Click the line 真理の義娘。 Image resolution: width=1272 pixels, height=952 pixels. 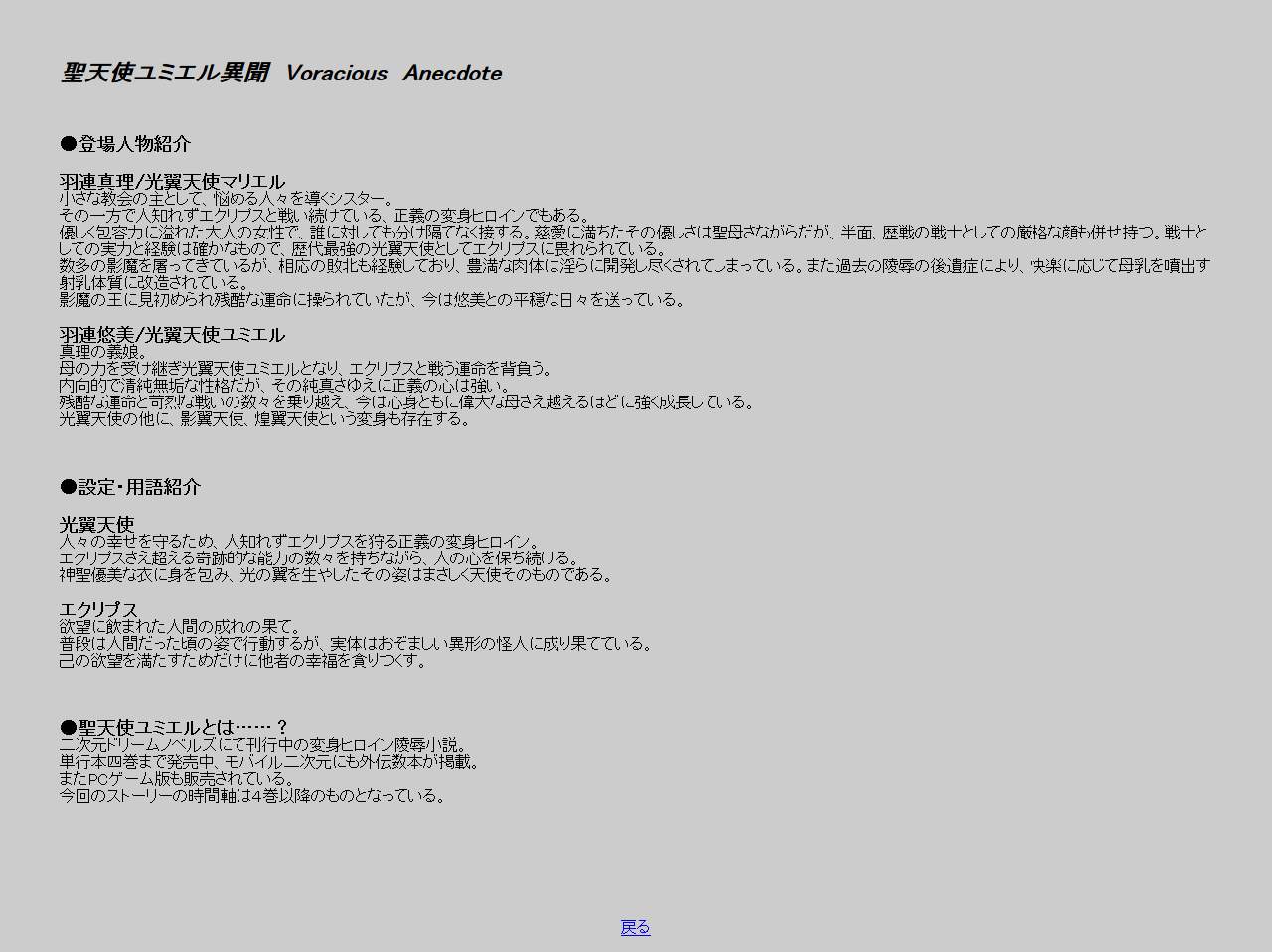[x=103, y=352]
